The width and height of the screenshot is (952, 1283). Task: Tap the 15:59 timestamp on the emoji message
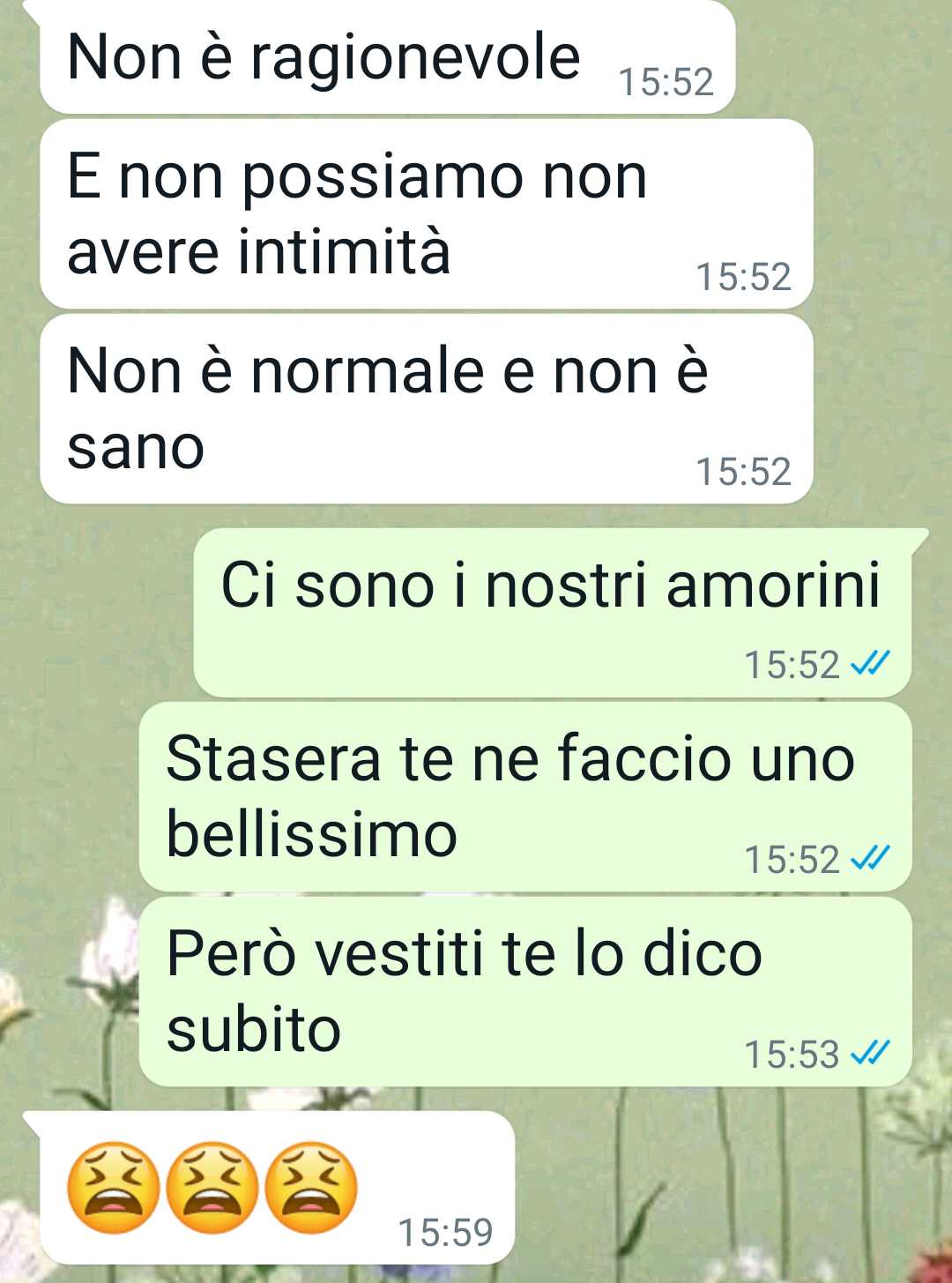pos(445,1233)
